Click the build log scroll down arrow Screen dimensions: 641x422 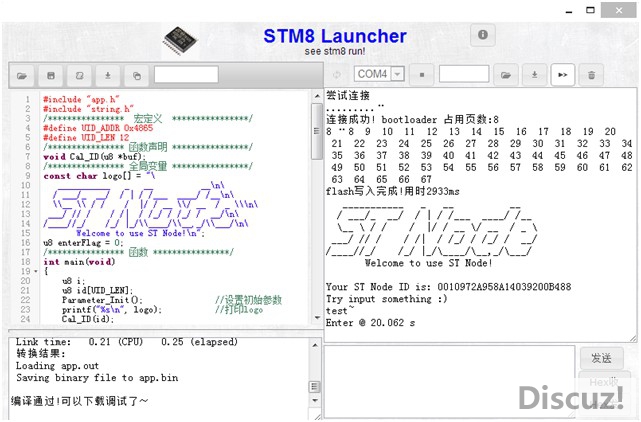(315, 400)
